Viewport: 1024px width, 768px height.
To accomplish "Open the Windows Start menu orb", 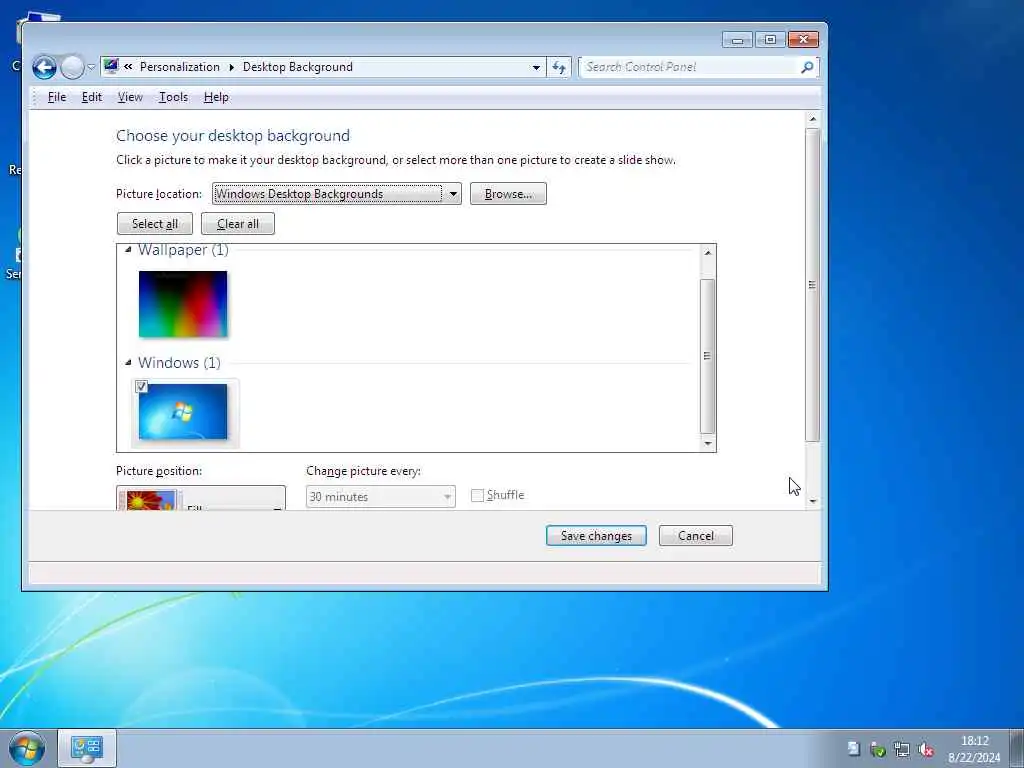I will 27,748.
